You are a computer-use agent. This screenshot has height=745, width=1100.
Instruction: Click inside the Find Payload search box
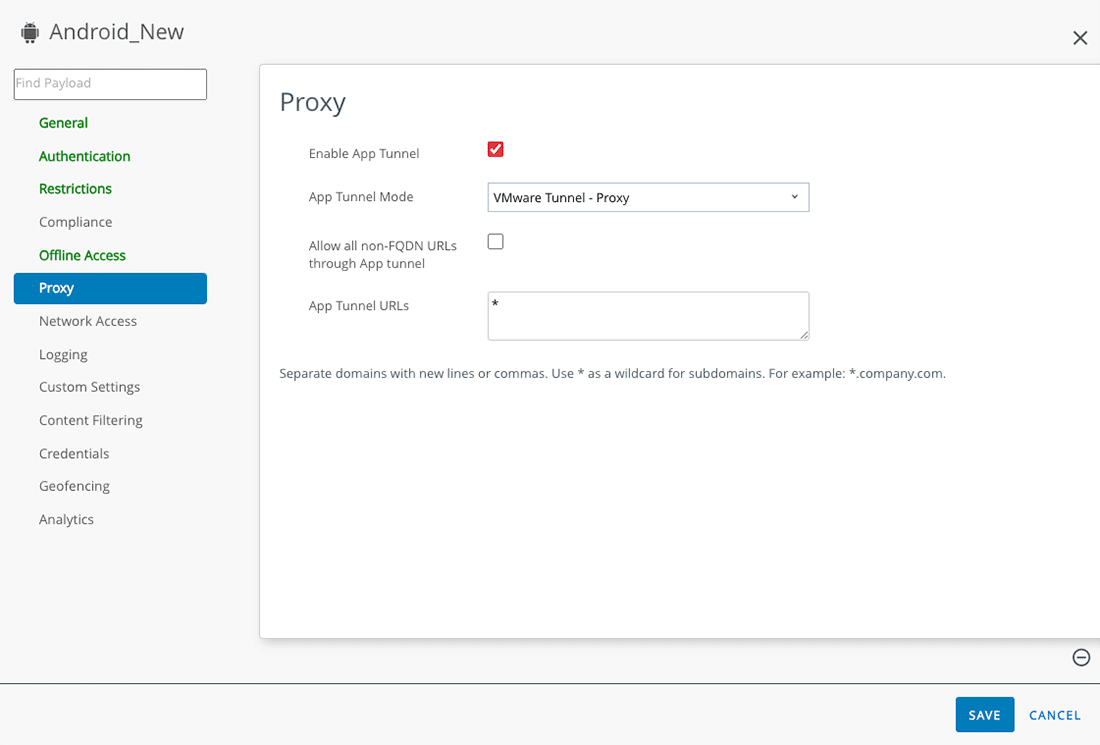pos(110,84)
